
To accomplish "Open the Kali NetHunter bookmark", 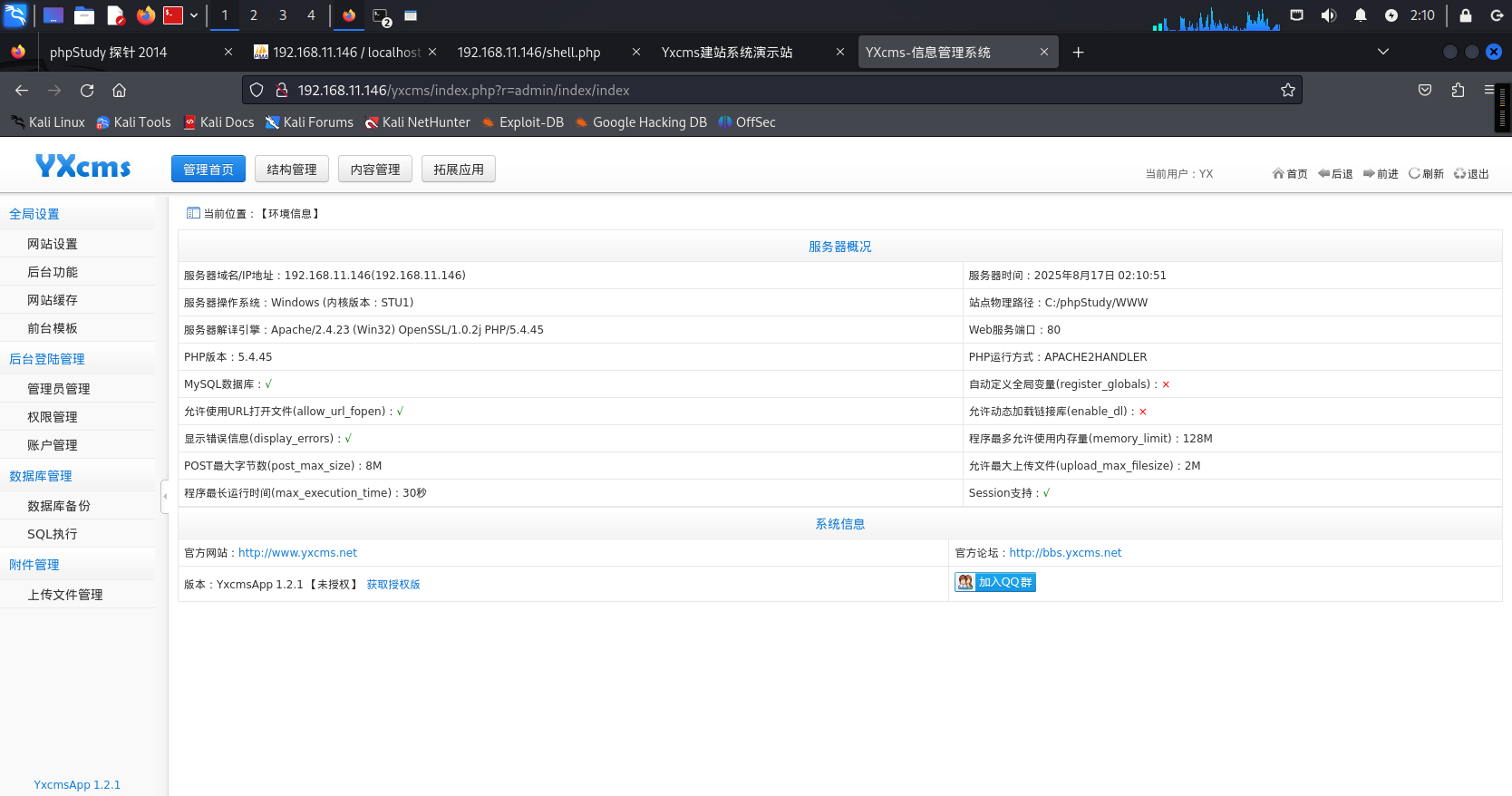I will [418, 122].
